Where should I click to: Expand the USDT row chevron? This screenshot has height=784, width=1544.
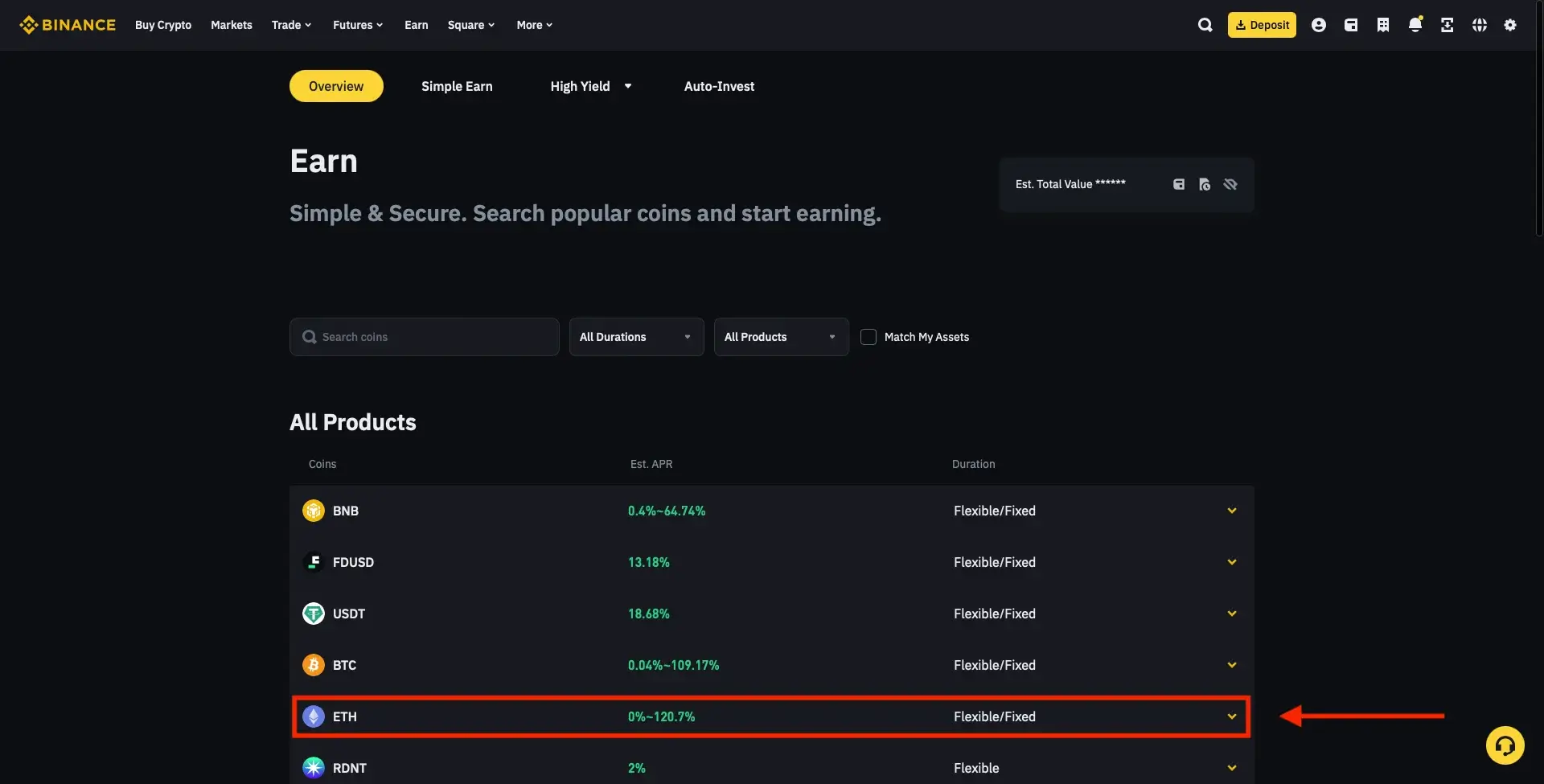[x=1232, y=614]
